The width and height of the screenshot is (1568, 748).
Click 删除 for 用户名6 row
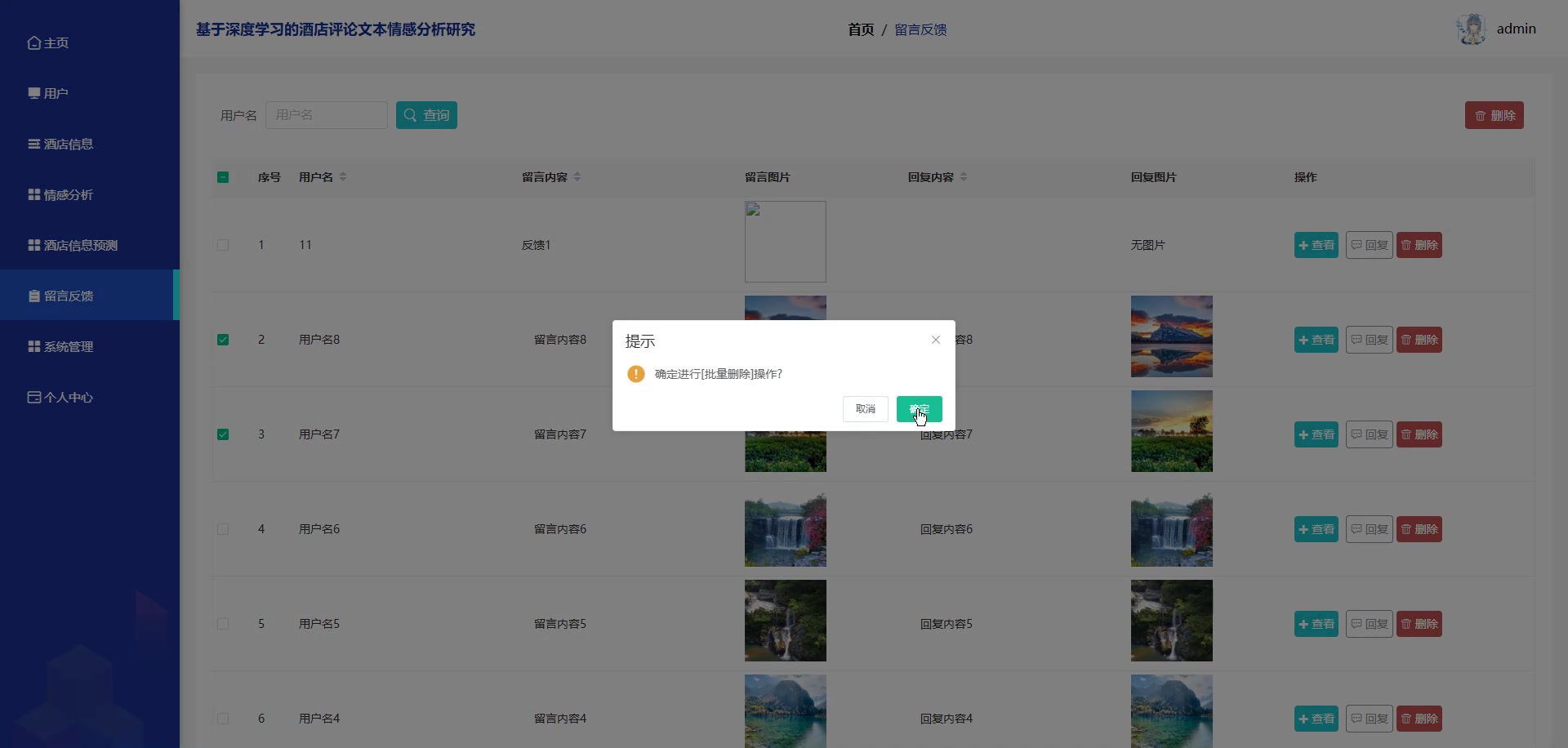1419,529
